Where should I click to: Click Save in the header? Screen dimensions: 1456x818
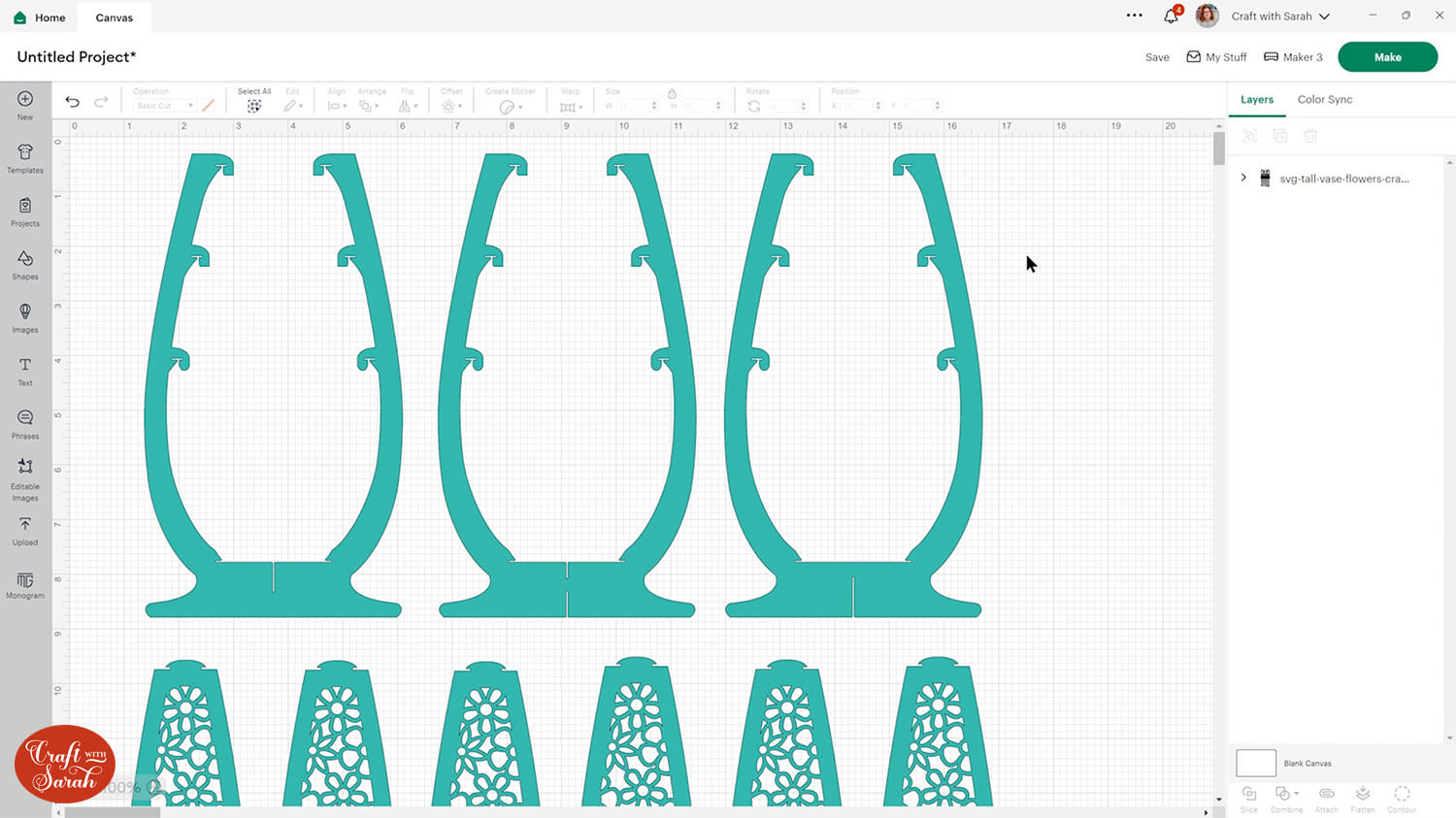pyautogui.click(x=1157, y=57)
